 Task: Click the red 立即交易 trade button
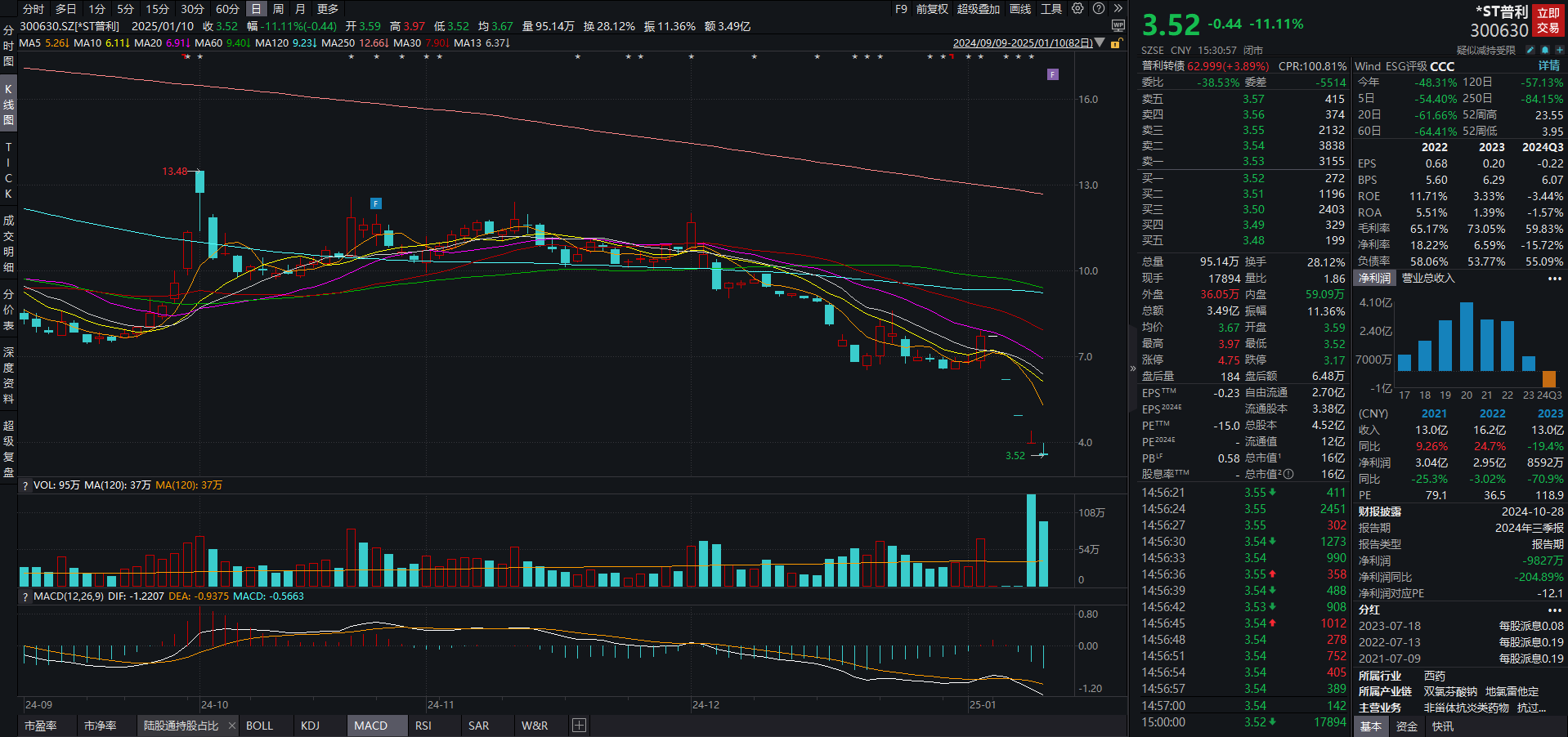(x=1548, y=21)
